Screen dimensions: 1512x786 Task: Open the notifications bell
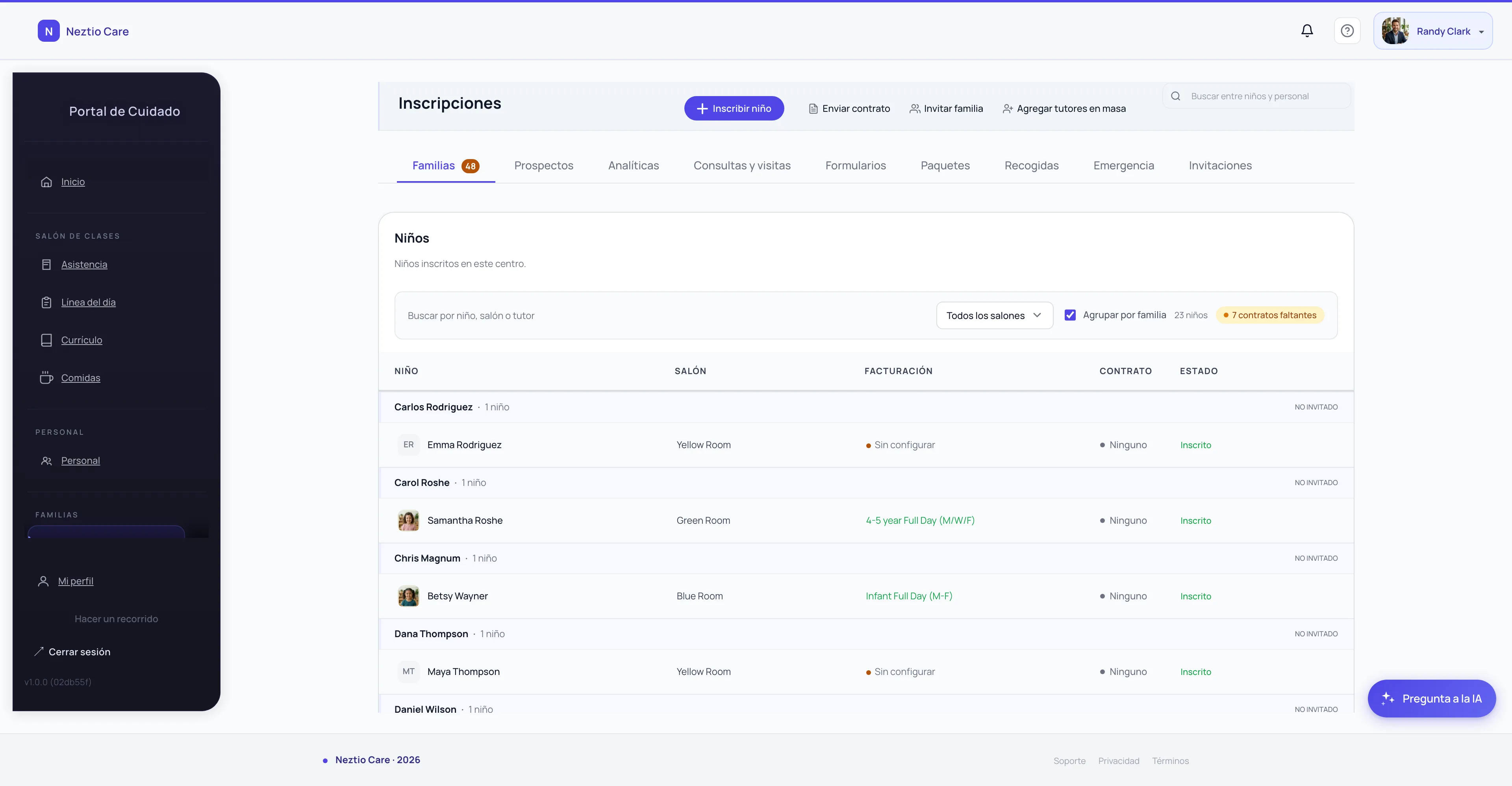[1306, 31]
